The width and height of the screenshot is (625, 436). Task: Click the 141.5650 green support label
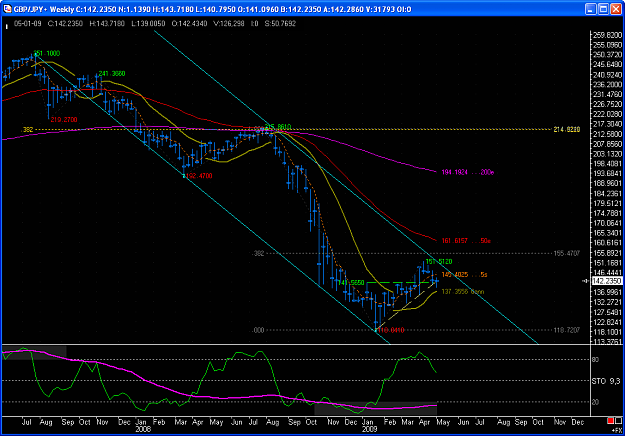pos(351,283)
